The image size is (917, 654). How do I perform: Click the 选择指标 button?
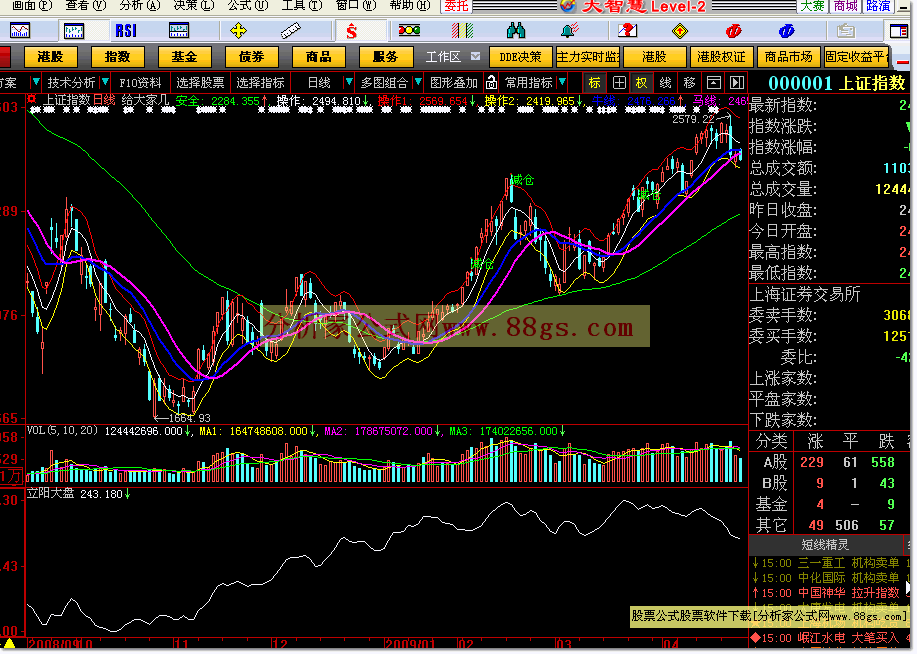260,82
